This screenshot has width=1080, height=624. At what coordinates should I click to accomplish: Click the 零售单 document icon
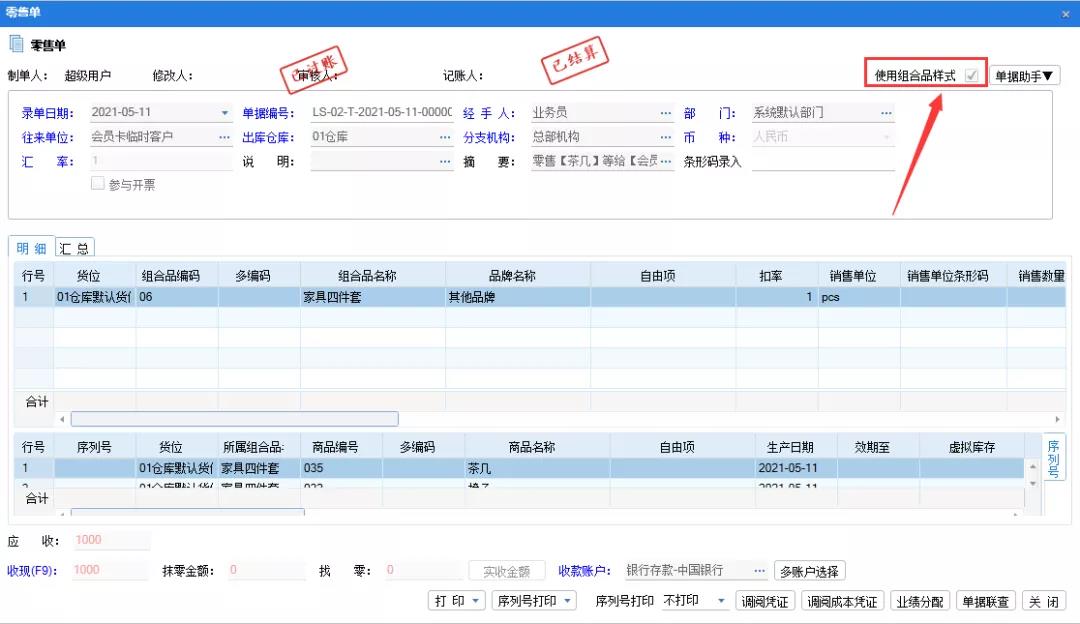tap(16, 45)
